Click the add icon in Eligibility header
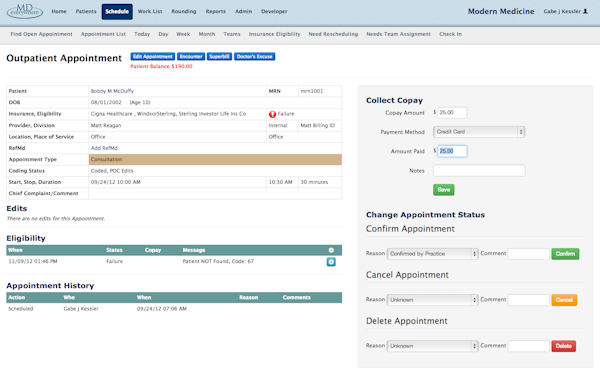The width and height of the screenshot is (600, 373). pos(331,250)
